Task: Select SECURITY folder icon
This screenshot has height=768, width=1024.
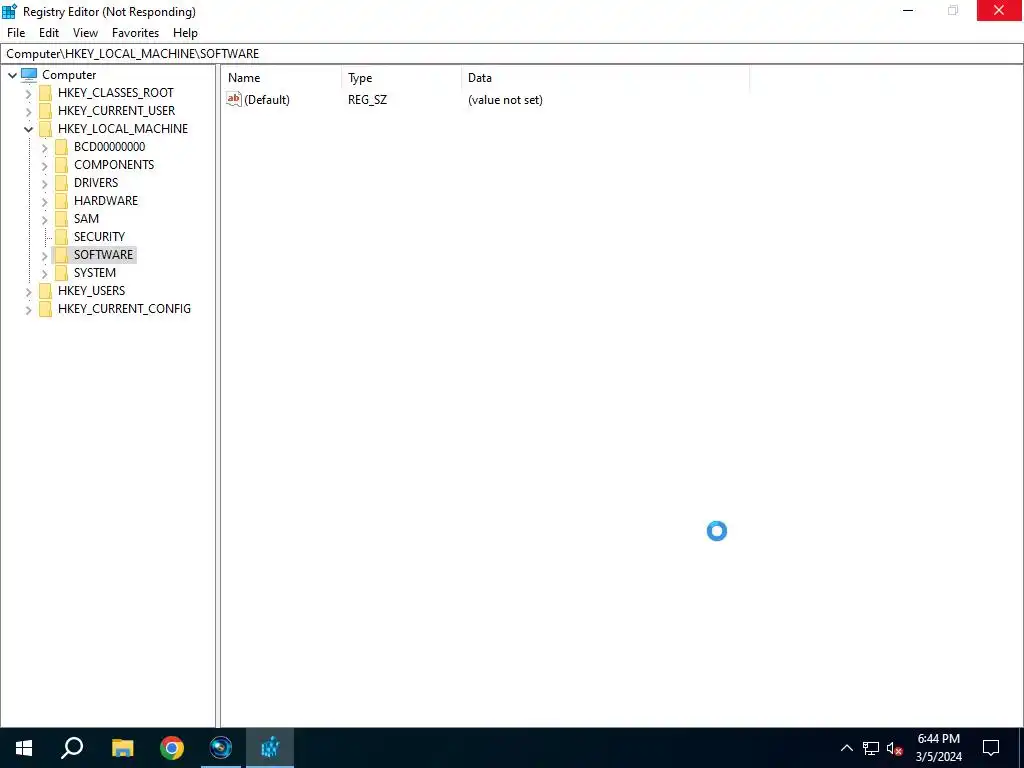Action: coord(61,236)
